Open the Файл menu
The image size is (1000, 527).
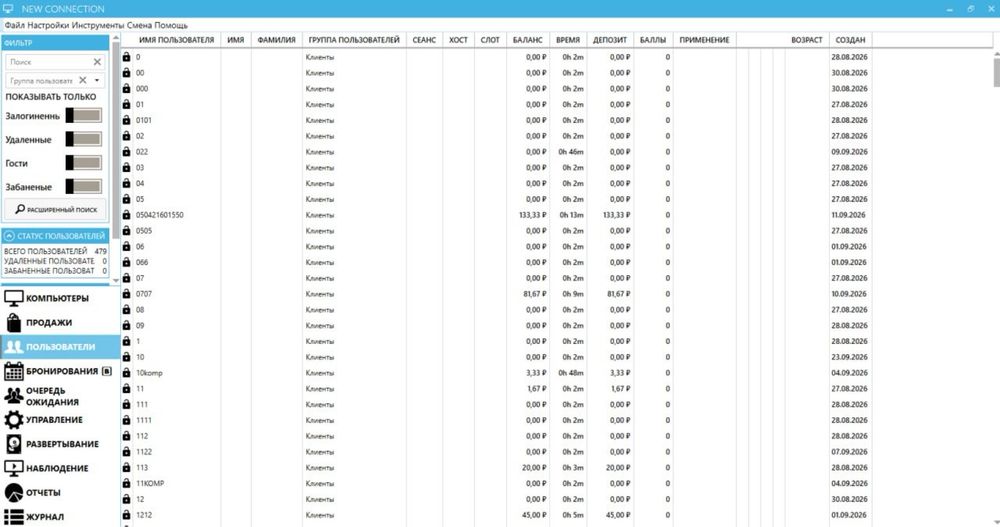point(14,25)
